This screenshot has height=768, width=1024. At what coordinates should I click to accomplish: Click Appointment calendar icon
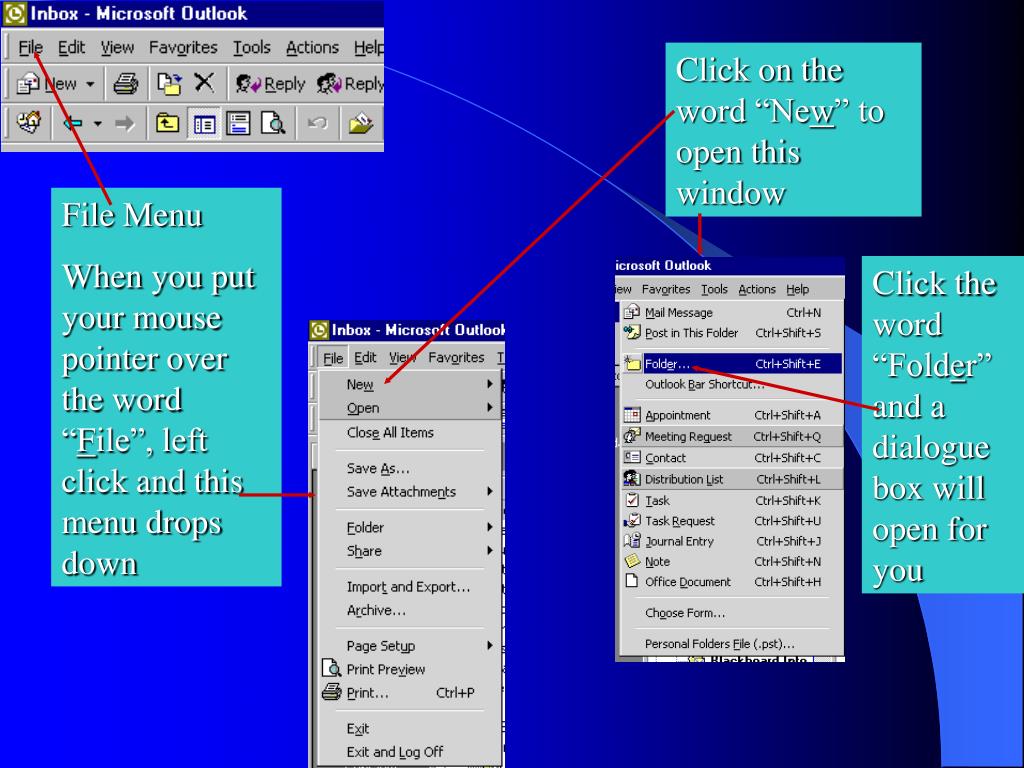pos(632,415)
